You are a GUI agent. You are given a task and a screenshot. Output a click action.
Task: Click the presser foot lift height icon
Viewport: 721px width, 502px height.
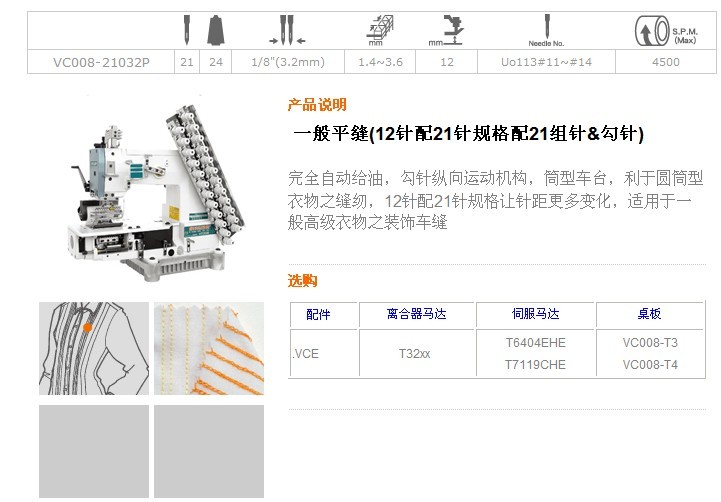pyautogui.click(x=446, y=30)
